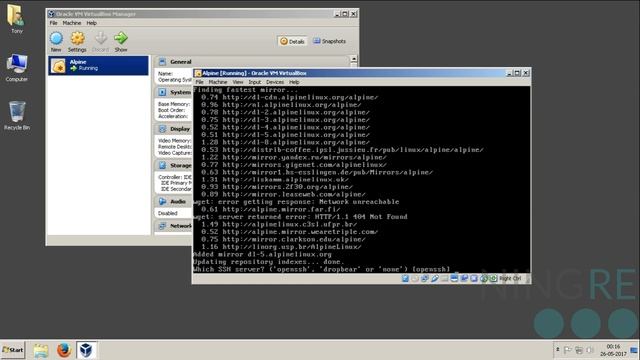Open Windows Explorer from the taskbar
640x360 pixels.
[41, 350]
